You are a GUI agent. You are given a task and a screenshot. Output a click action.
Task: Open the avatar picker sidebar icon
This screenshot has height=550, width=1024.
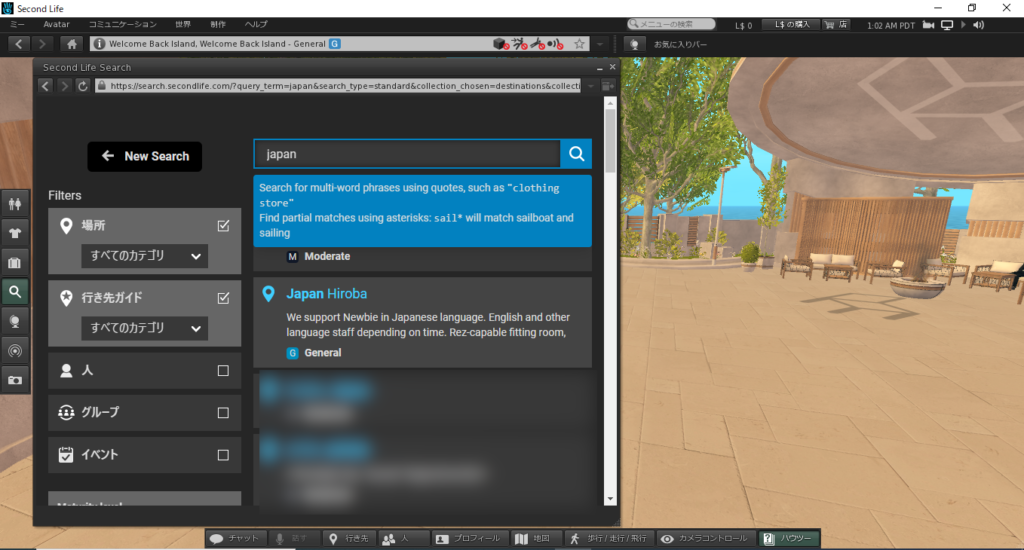(14, 204)
